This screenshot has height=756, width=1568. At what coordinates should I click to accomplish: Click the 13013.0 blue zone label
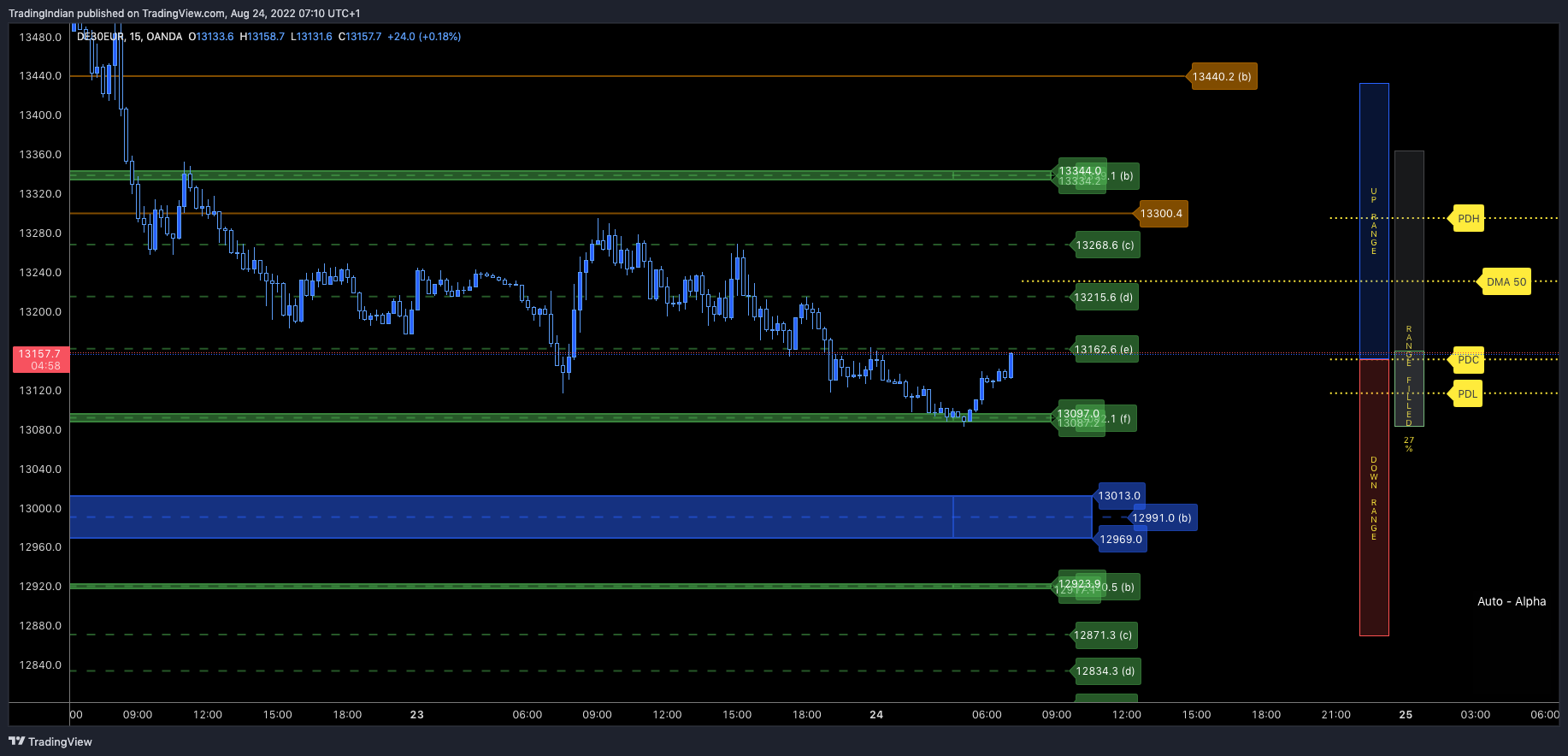[x=1119, y=496]
